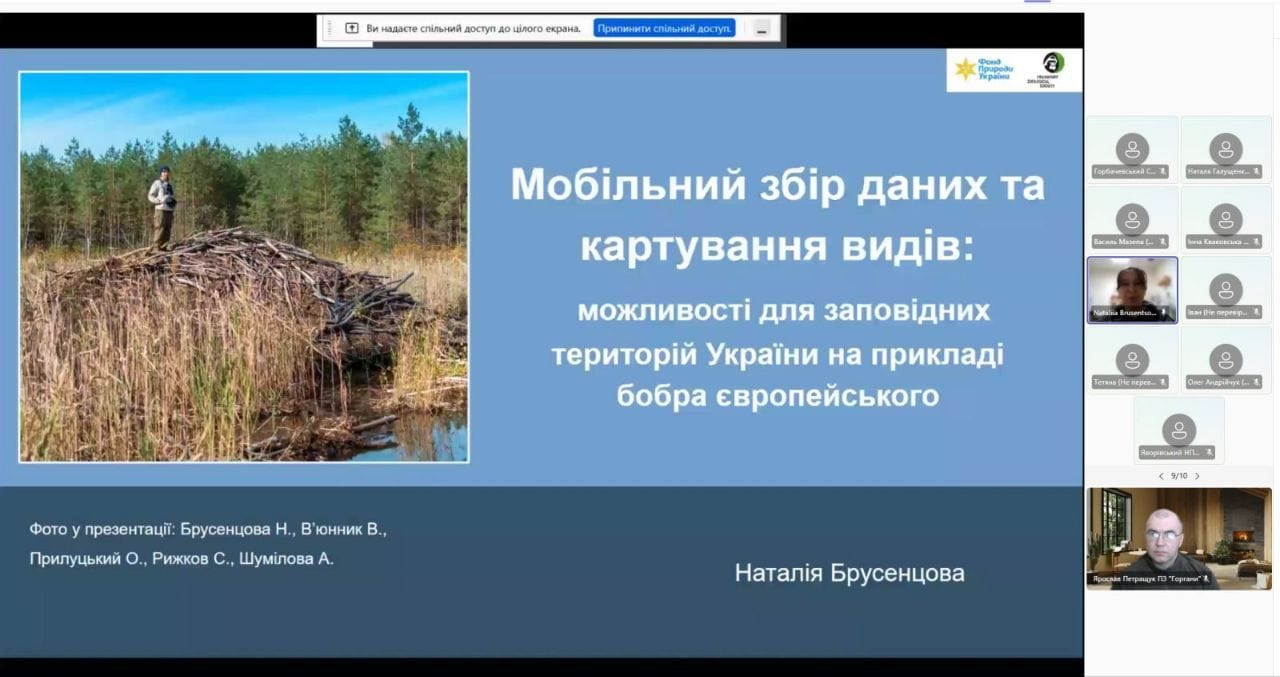Image resolution: width=1280 pixels, height=677 pixels.
Task: Select Natalia Brusentsova video tile
Action: pyautogui.click(x=1132, y=289)
